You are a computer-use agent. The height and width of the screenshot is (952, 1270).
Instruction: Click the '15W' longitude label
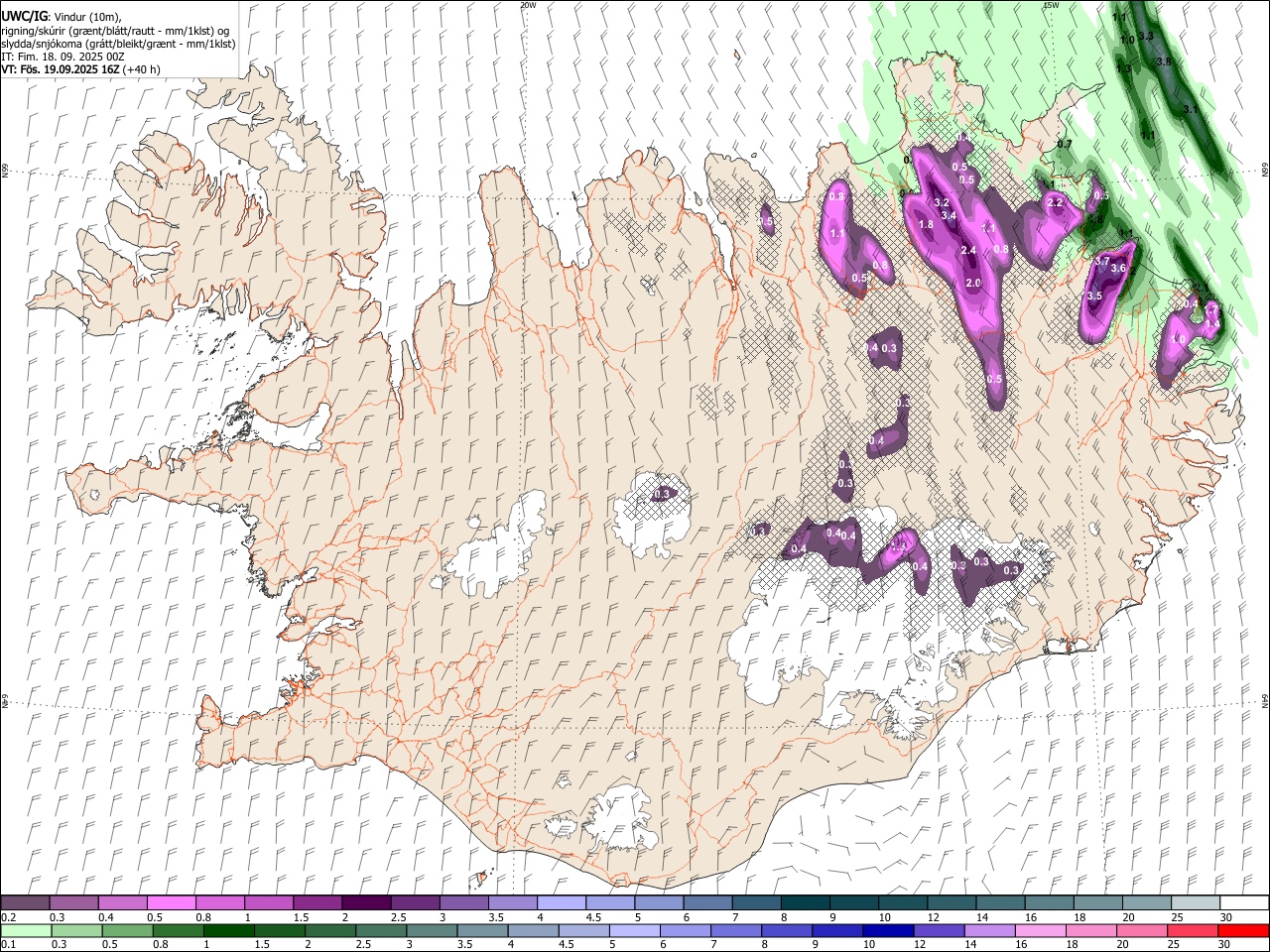(x=1052, y=5)
